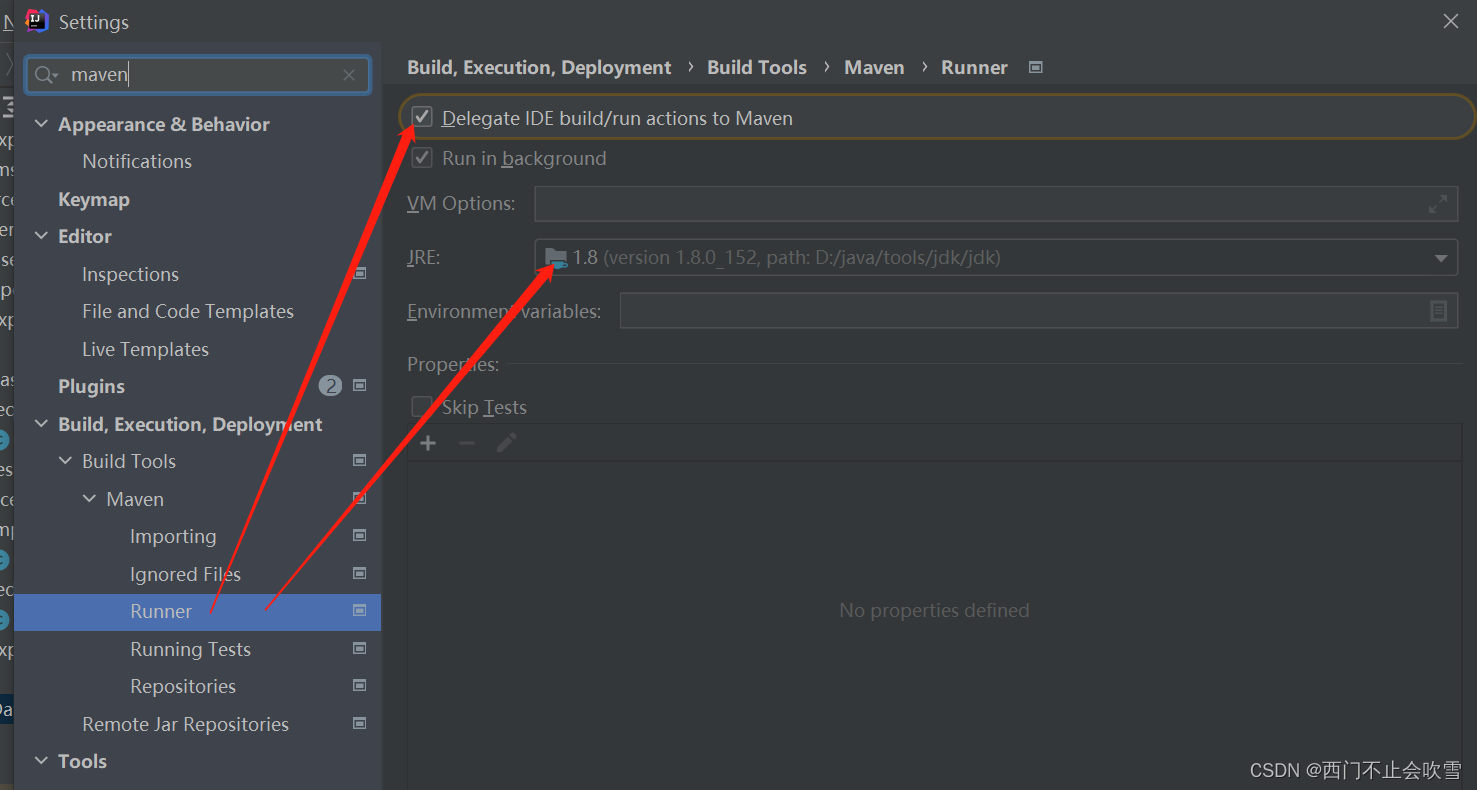This screenshot has width=1477, height=790.
Task: Click the project icon beside Build Tools
Action: pos(360,461)
